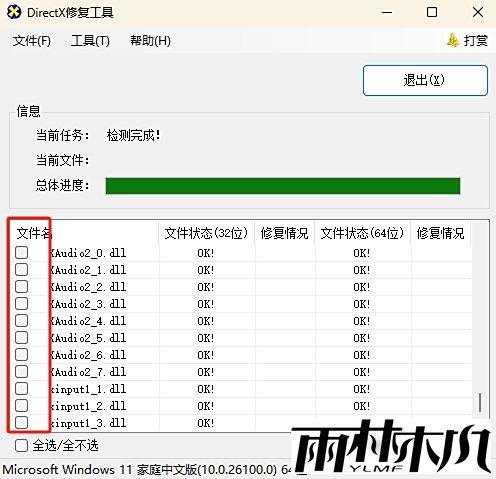This screenshot has height=479, width=496.
Task: Tick the checkbox for XAudio2_0.dll
Action: click(x=21, y=253)
